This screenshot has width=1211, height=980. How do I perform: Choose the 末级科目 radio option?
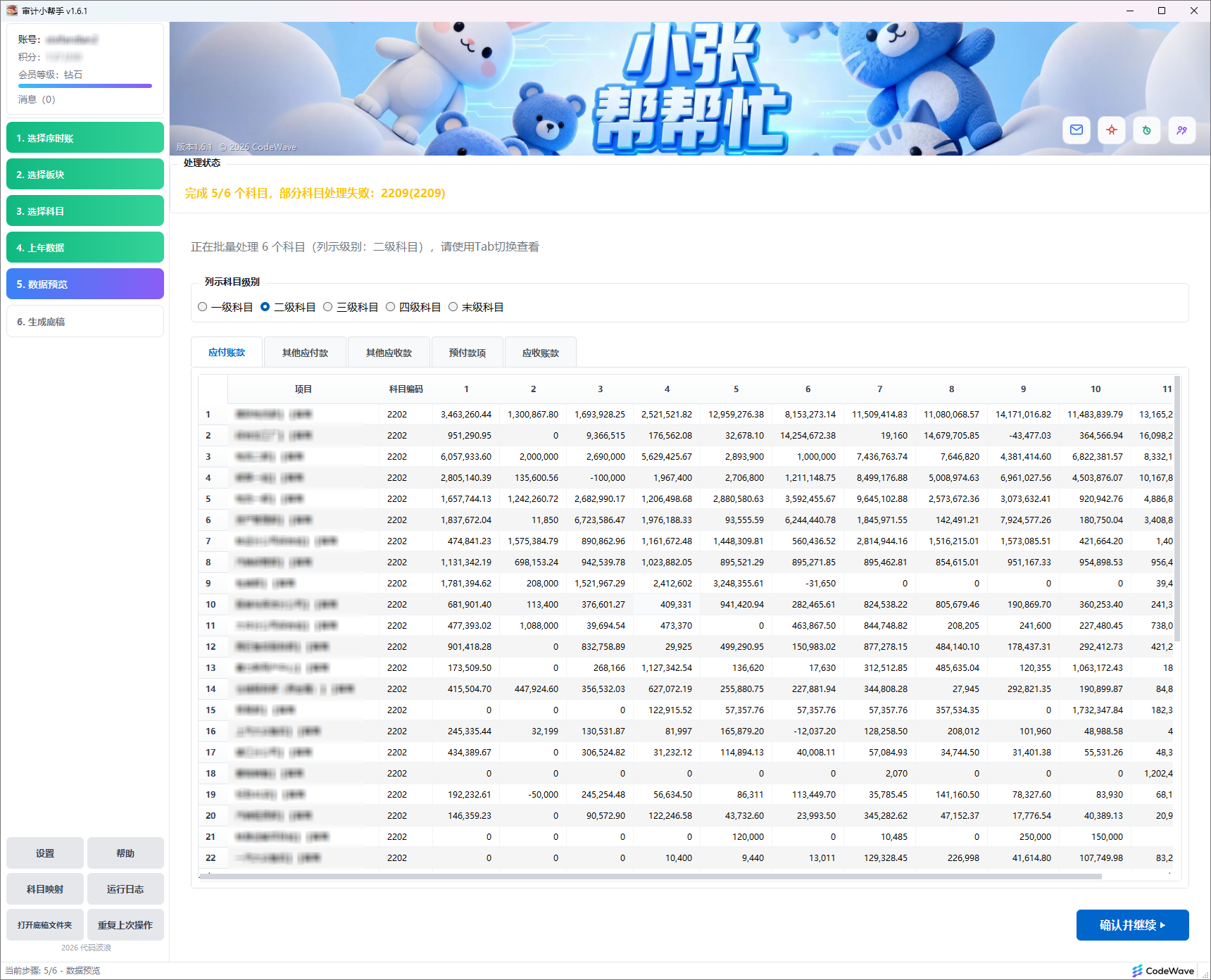[x=453, y=307]
